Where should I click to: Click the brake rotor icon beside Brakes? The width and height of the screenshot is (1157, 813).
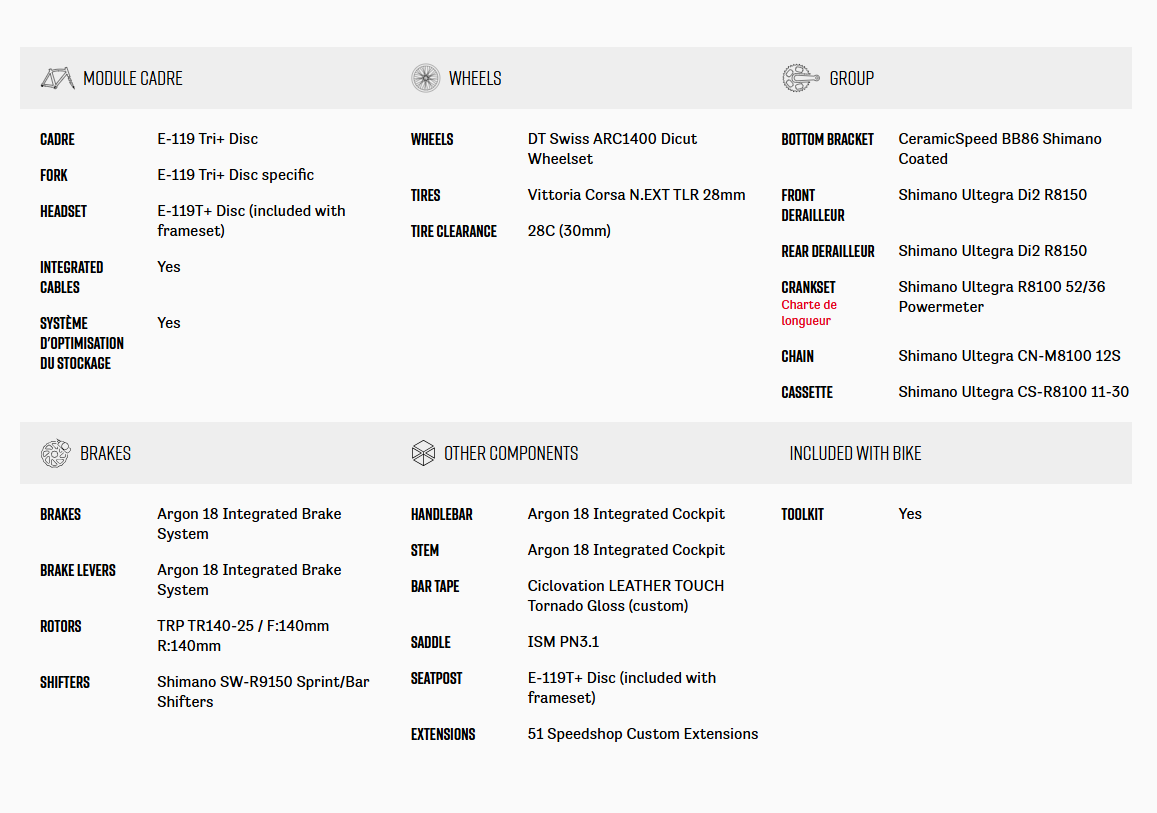pyautogui.click(x=55, y=453)
